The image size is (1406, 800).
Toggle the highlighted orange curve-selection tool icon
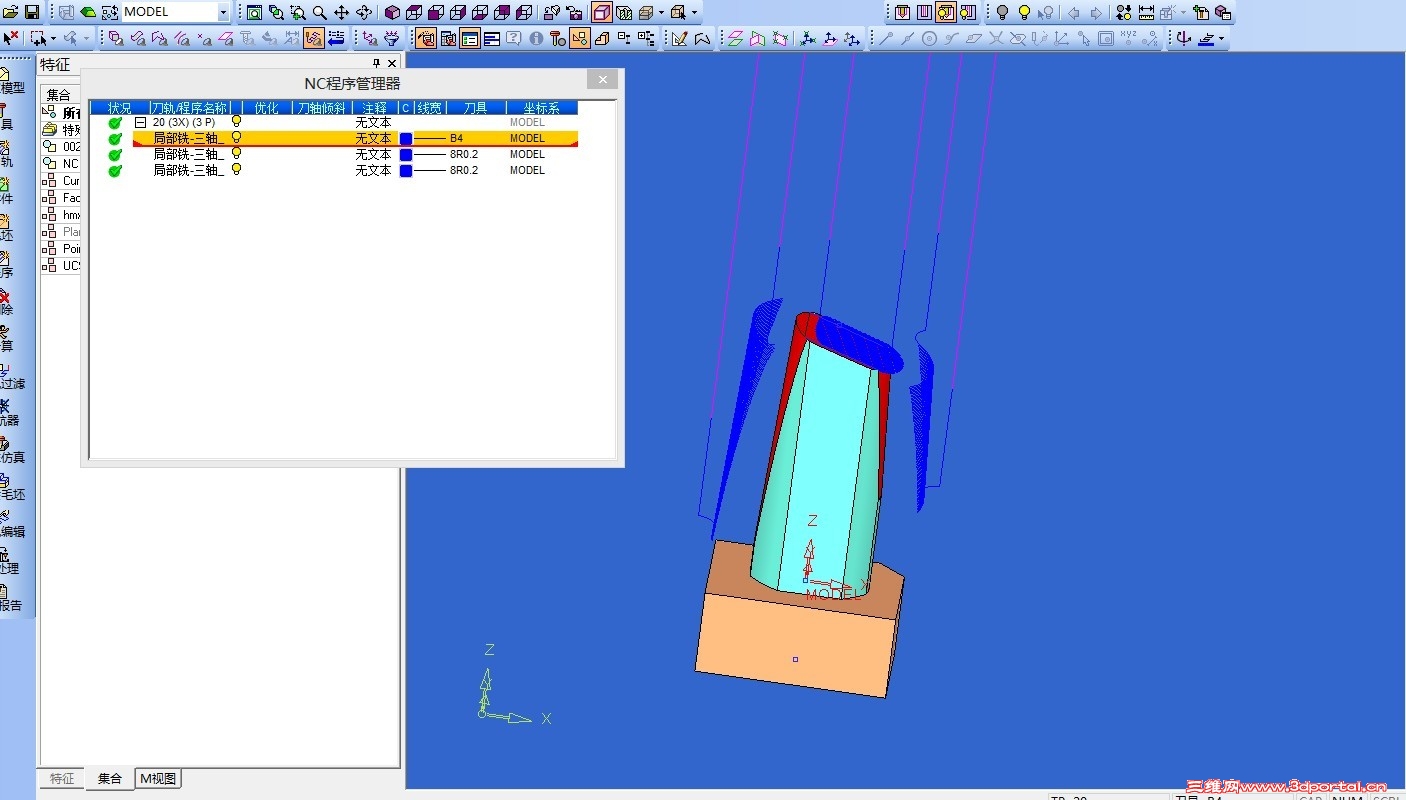pyautogui.click(x=313, y=39)
